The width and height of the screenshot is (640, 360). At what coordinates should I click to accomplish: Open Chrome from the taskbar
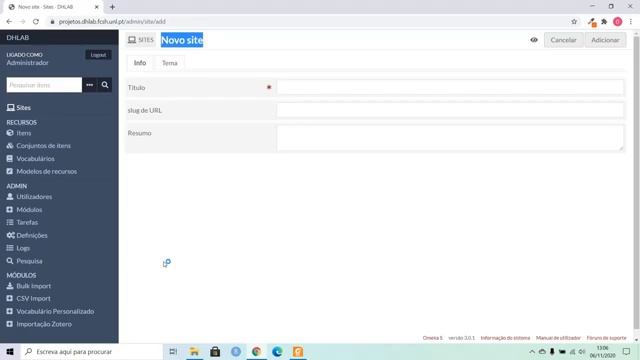tap(256, 351)
